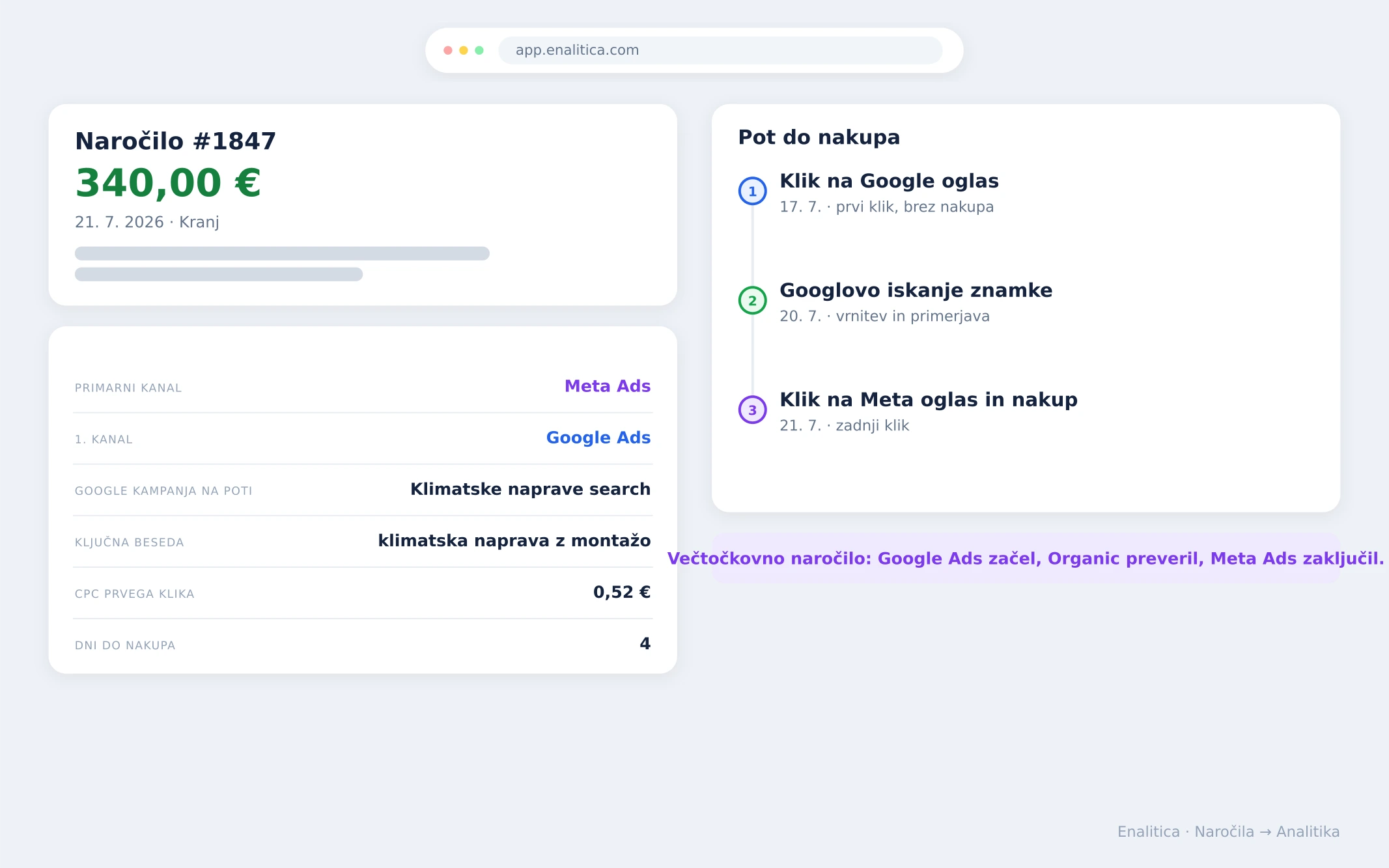This screenshot has width=1389, height=868.
Task: Click the 340,00 € order amount
Action: pos(168,183)
